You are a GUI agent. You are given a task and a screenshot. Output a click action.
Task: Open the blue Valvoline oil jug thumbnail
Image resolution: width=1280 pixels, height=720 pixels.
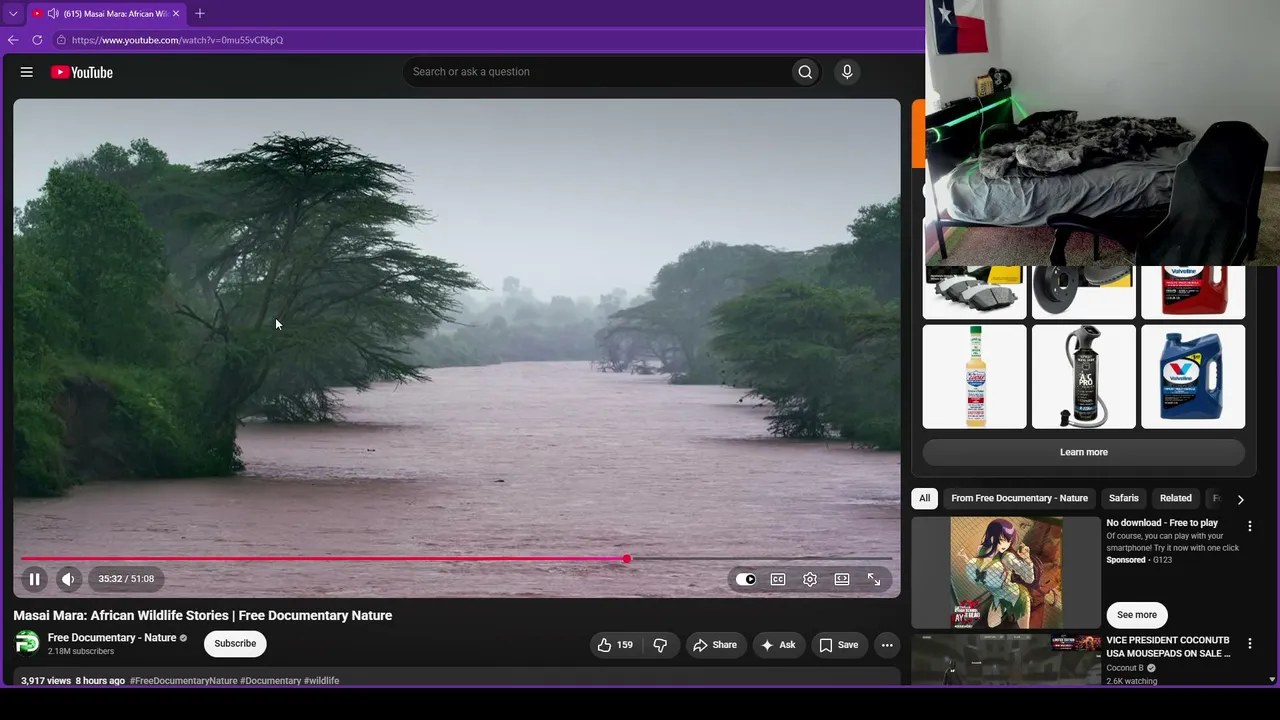1193,377
